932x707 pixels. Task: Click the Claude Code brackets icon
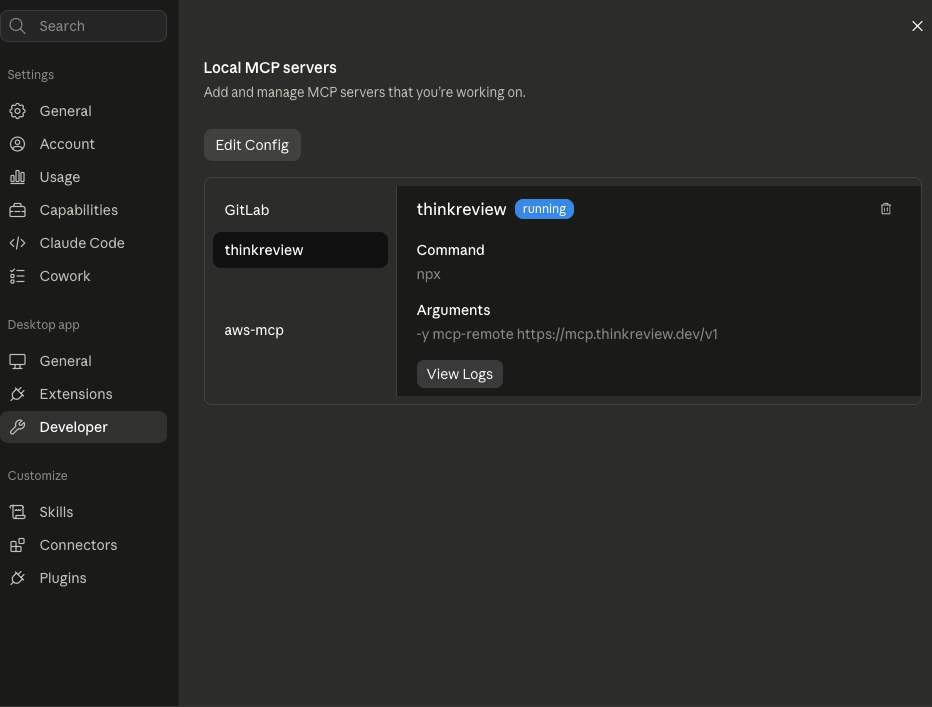coord(18,243)
